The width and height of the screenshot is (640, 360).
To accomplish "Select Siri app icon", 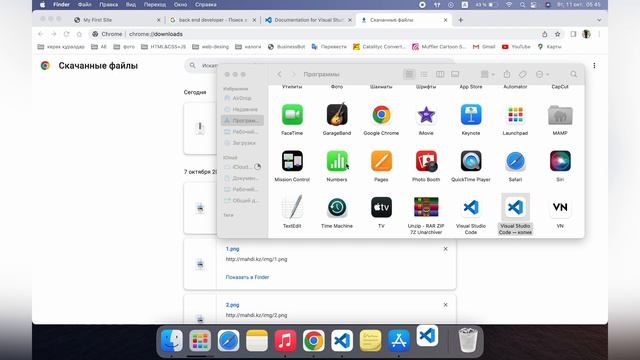I will pyautogui.click(x=560, y=161).
